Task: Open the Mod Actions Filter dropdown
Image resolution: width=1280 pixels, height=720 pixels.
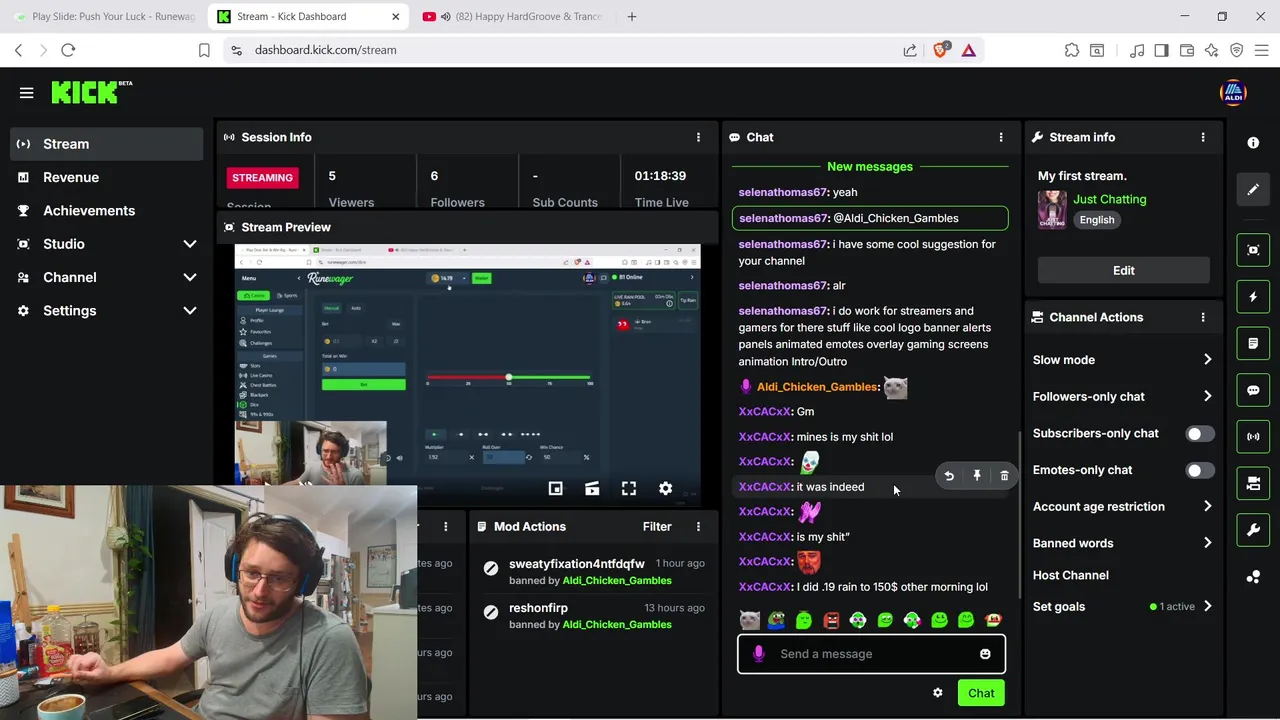Action: (657, 526)
